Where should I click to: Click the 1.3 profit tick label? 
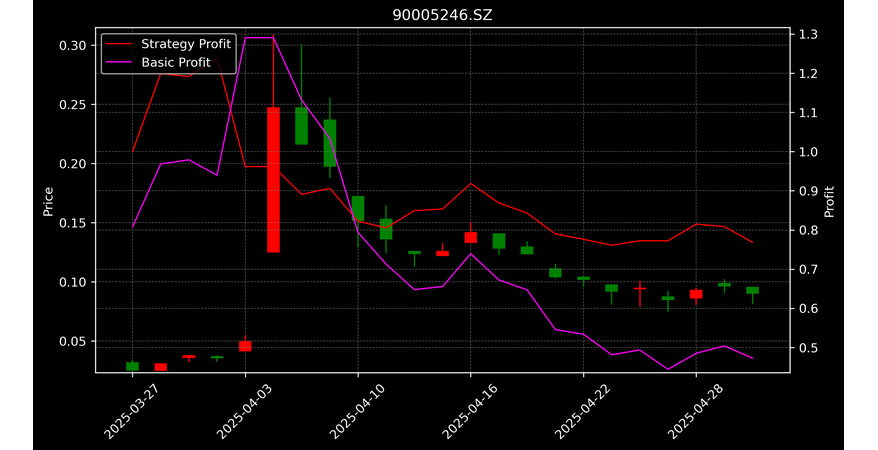(x=807, y=35)
